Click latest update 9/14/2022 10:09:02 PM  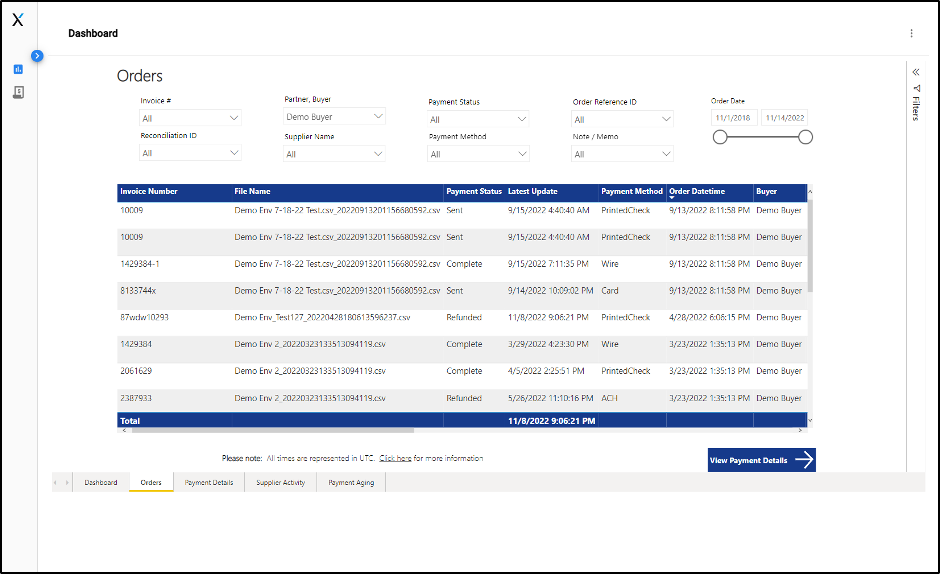[550, 290]
